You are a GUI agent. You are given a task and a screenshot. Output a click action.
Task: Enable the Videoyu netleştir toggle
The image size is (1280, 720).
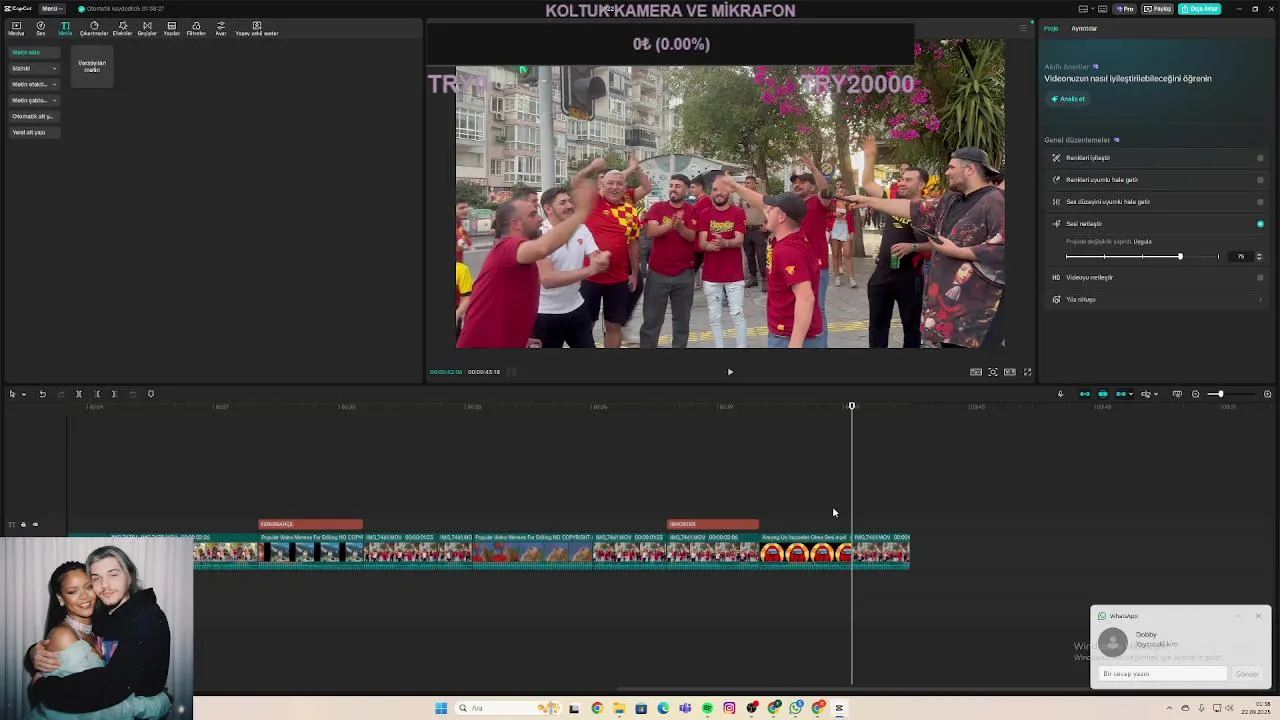(x=1260, y=277)
